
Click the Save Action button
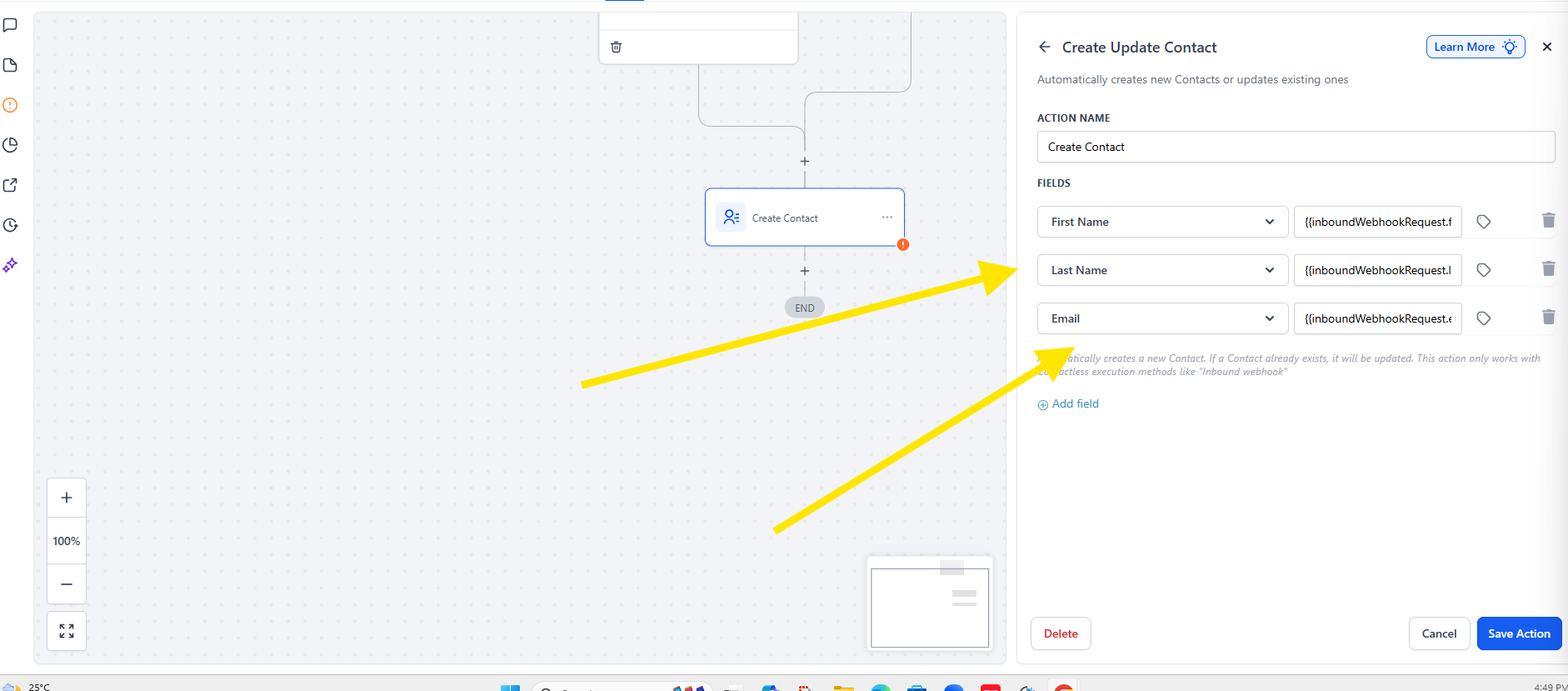point(1518,633)
